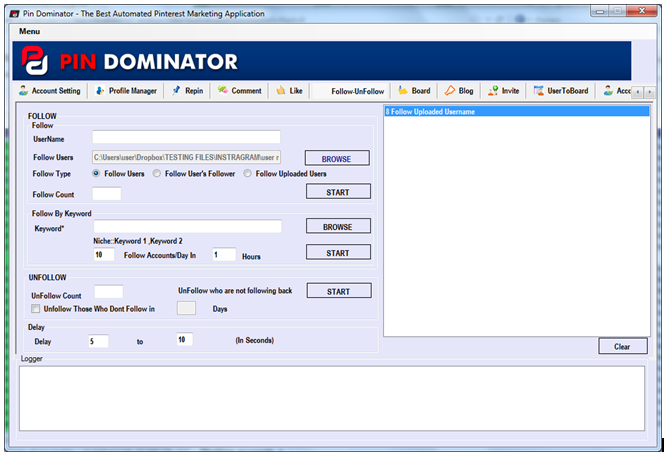This screenshot has height=456, width=665.
Task: Switch to the Follow-UnFollow tab
Action: (352, 91)
